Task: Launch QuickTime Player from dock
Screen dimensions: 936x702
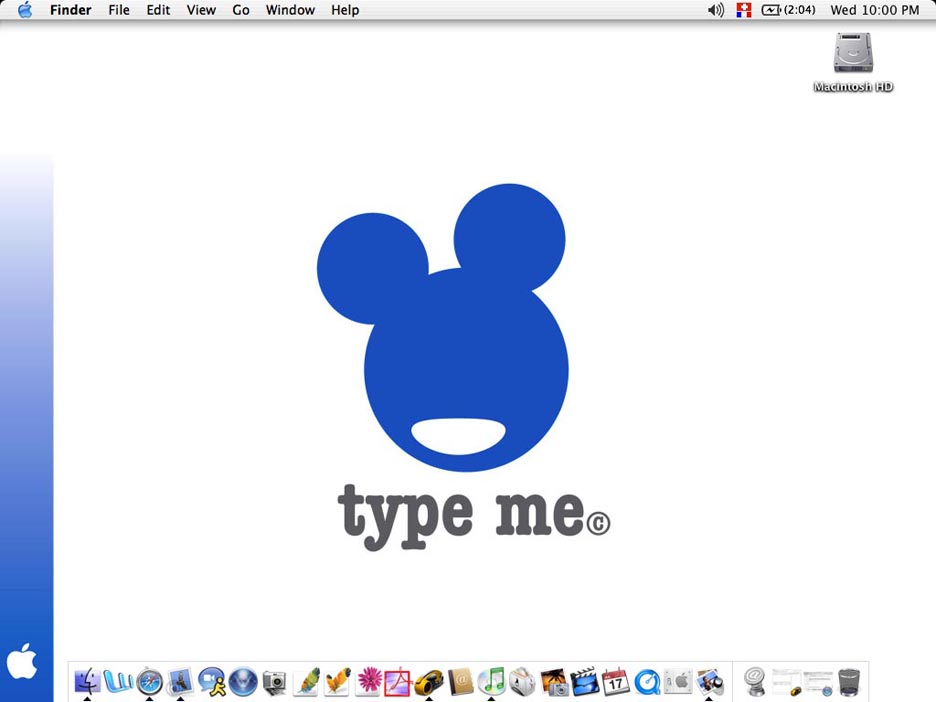Action: coord(647,681)
